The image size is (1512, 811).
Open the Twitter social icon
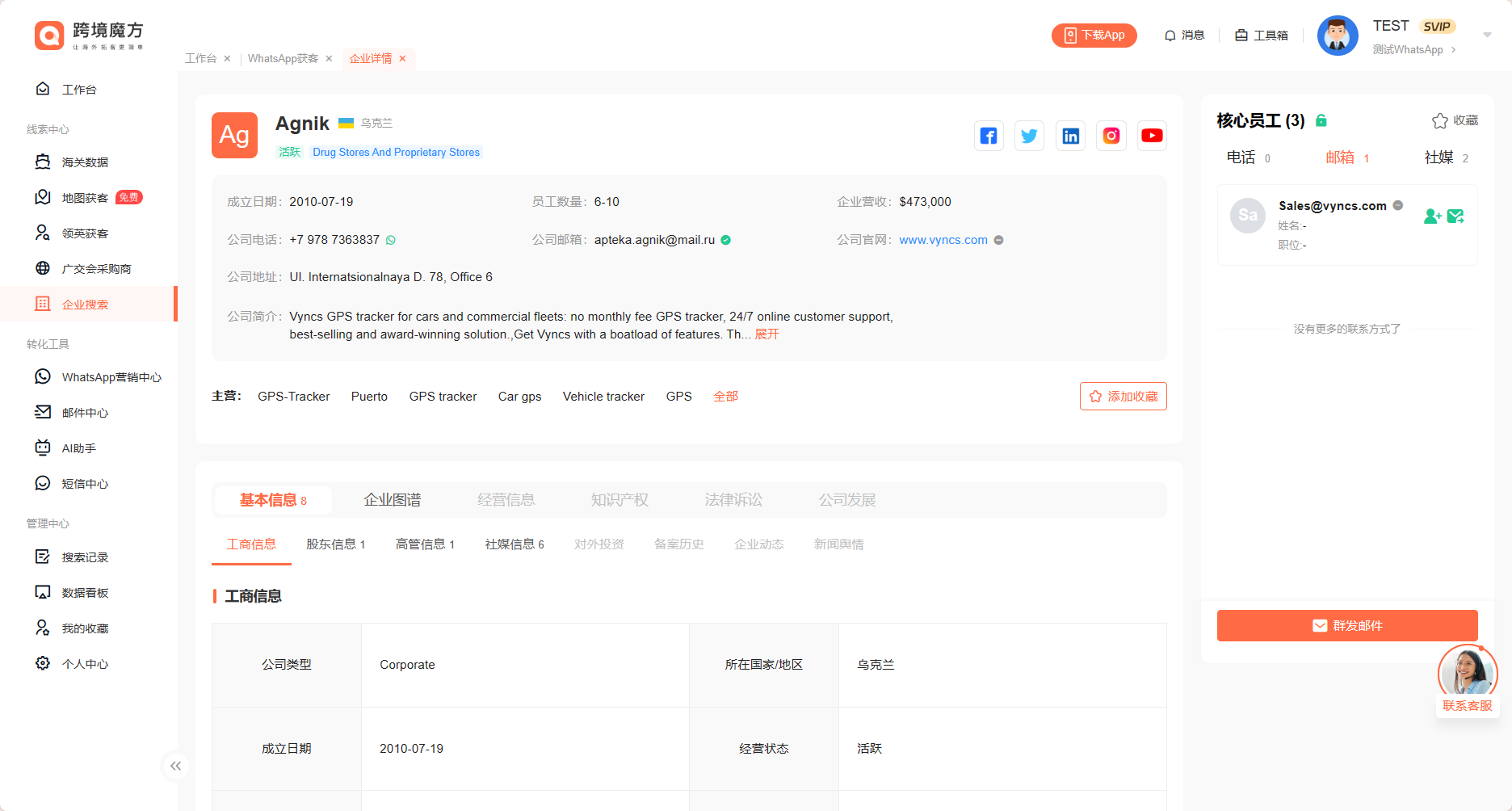click(1029, 136)
